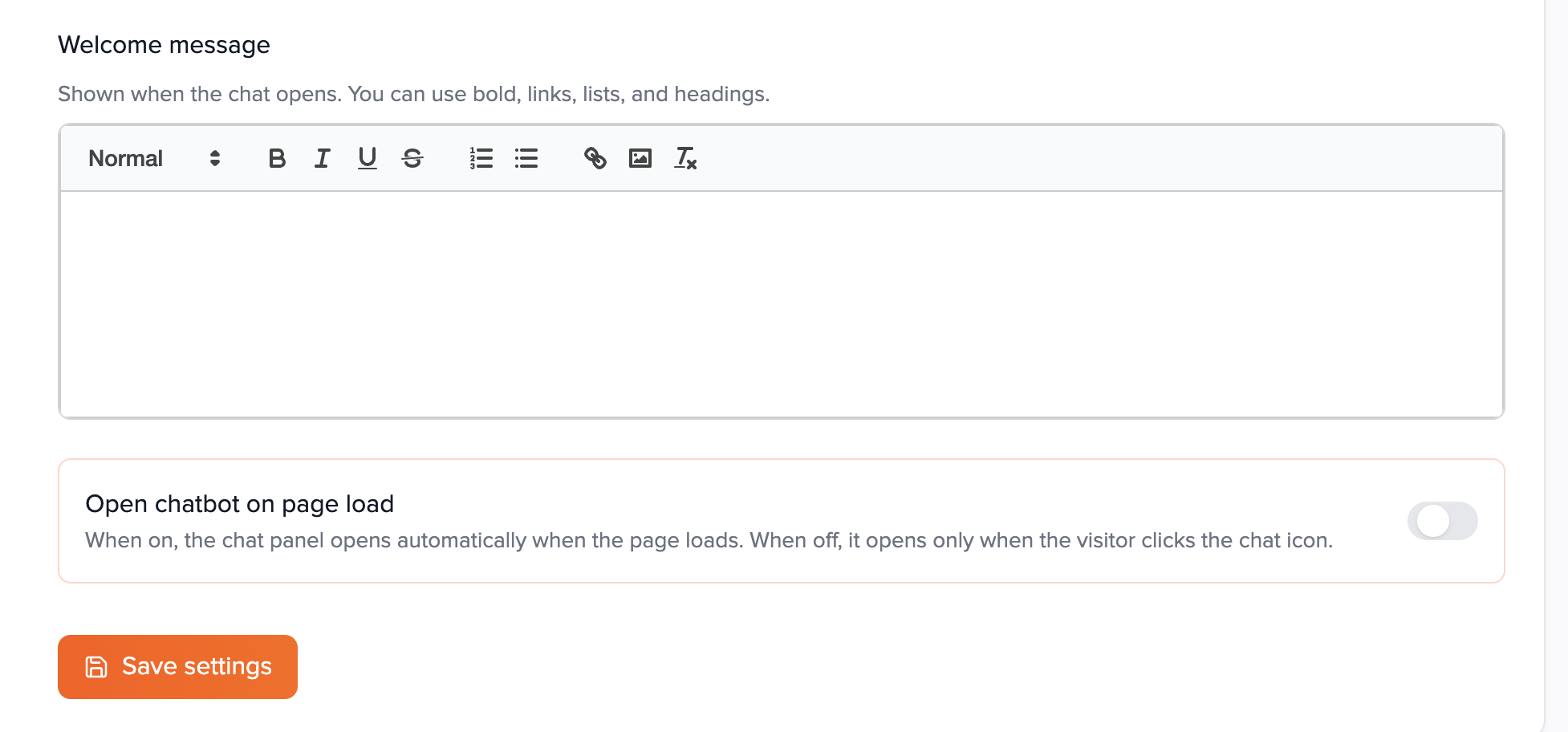
Task: Insert a numbered list
Action: [481, 158]
